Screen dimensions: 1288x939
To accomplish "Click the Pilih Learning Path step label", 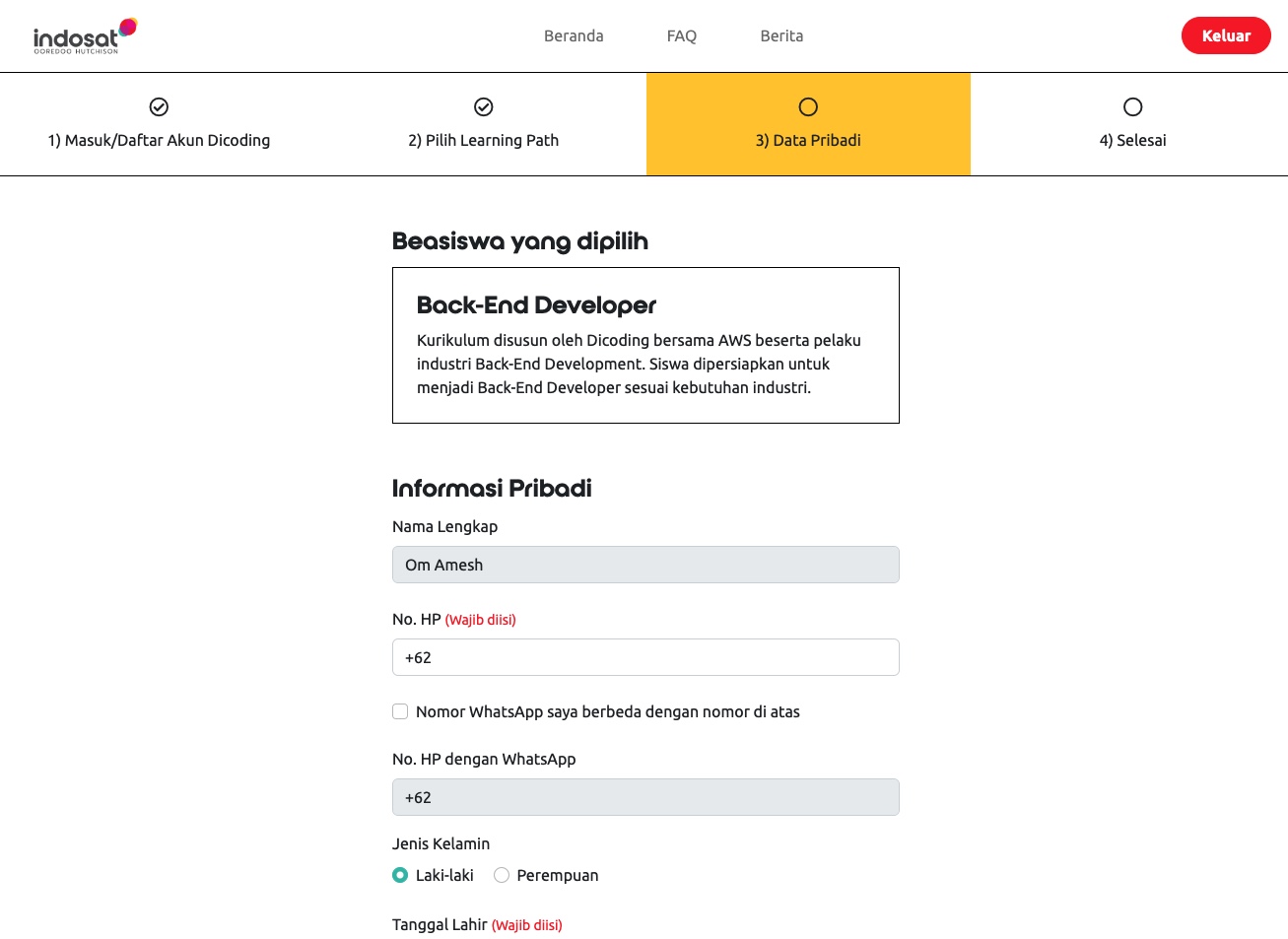I will [x=484, y=140].
